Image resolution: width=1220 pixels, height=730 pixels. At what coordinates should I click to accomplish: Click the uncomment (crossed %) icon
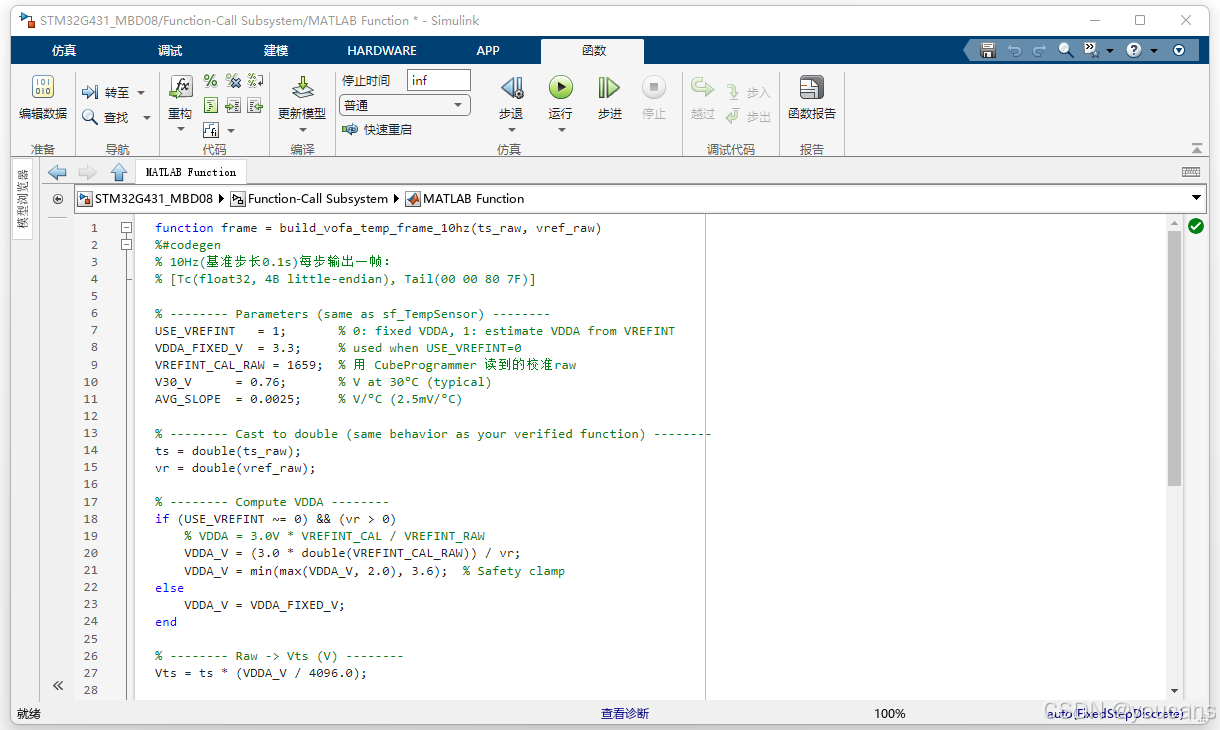233,81
